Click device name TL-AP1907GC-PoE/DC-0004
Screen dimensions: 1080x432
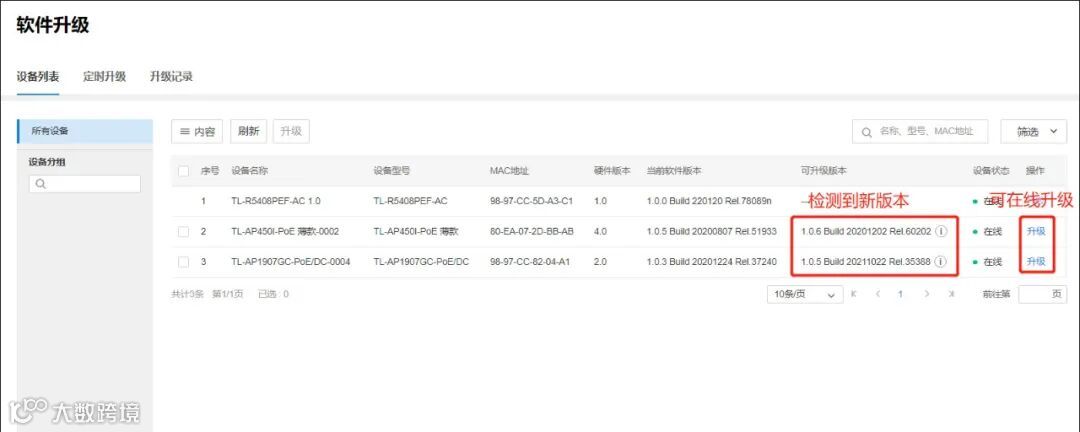291,262
